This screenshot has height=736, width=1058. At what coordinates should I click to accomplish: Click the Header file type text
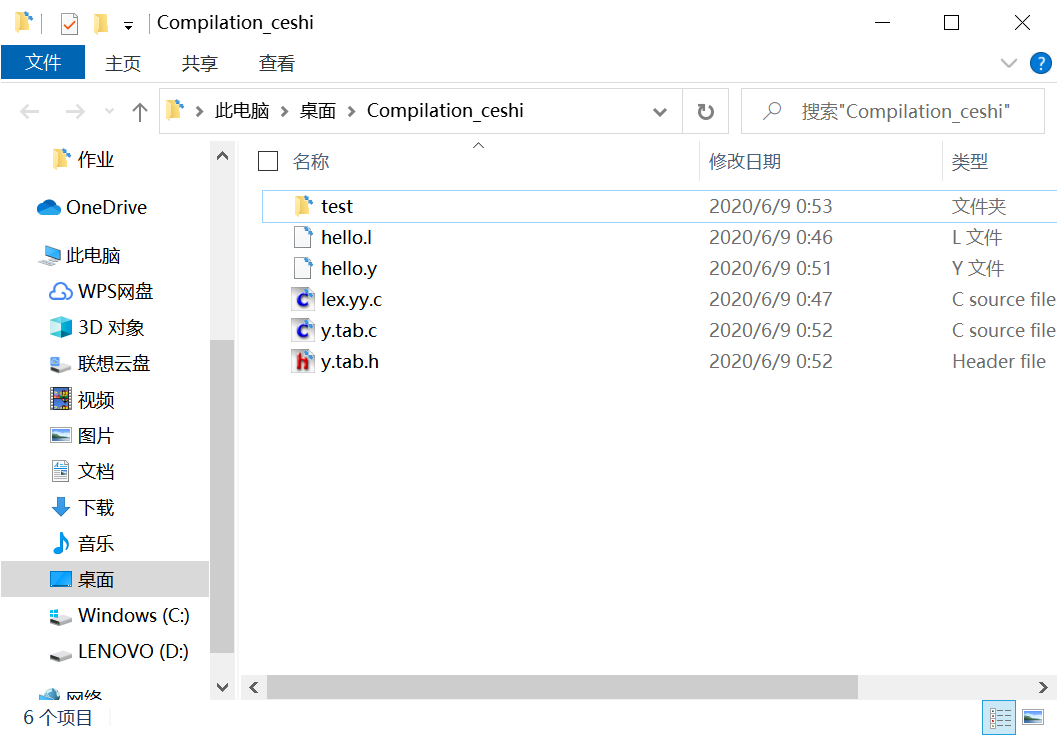(999, 362)
